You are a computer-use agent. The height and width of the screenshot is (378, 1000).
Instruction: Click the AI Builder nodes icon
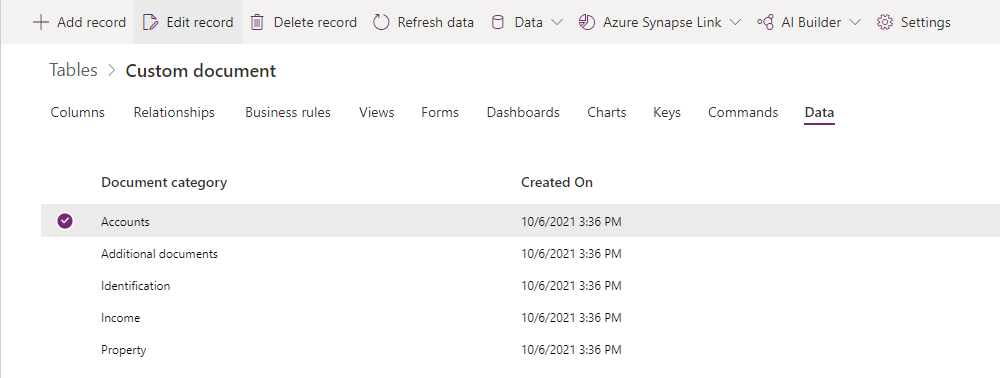point(765,22)
